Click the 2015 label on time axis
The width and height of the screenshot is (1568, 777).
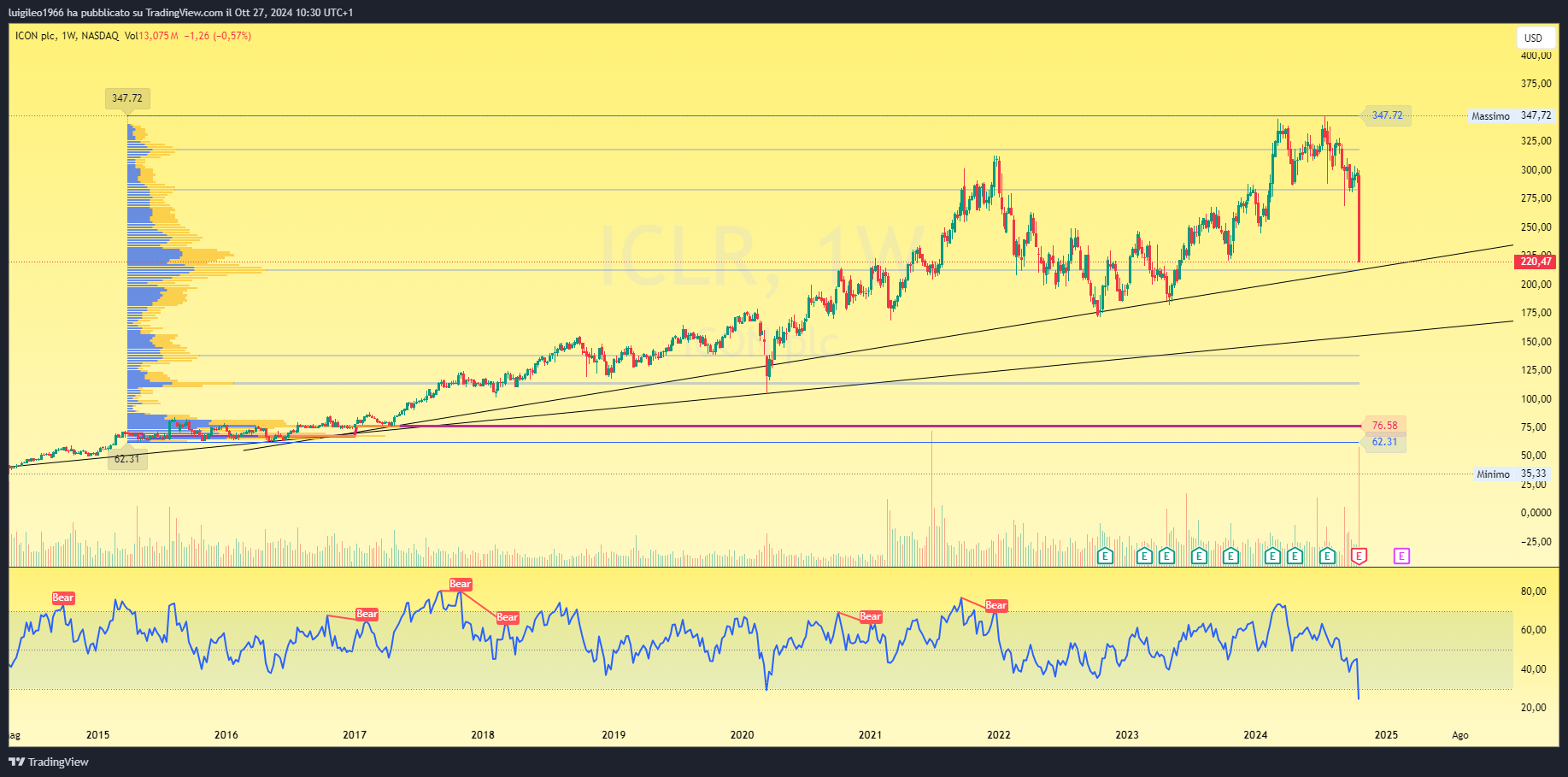pos(98,735)
